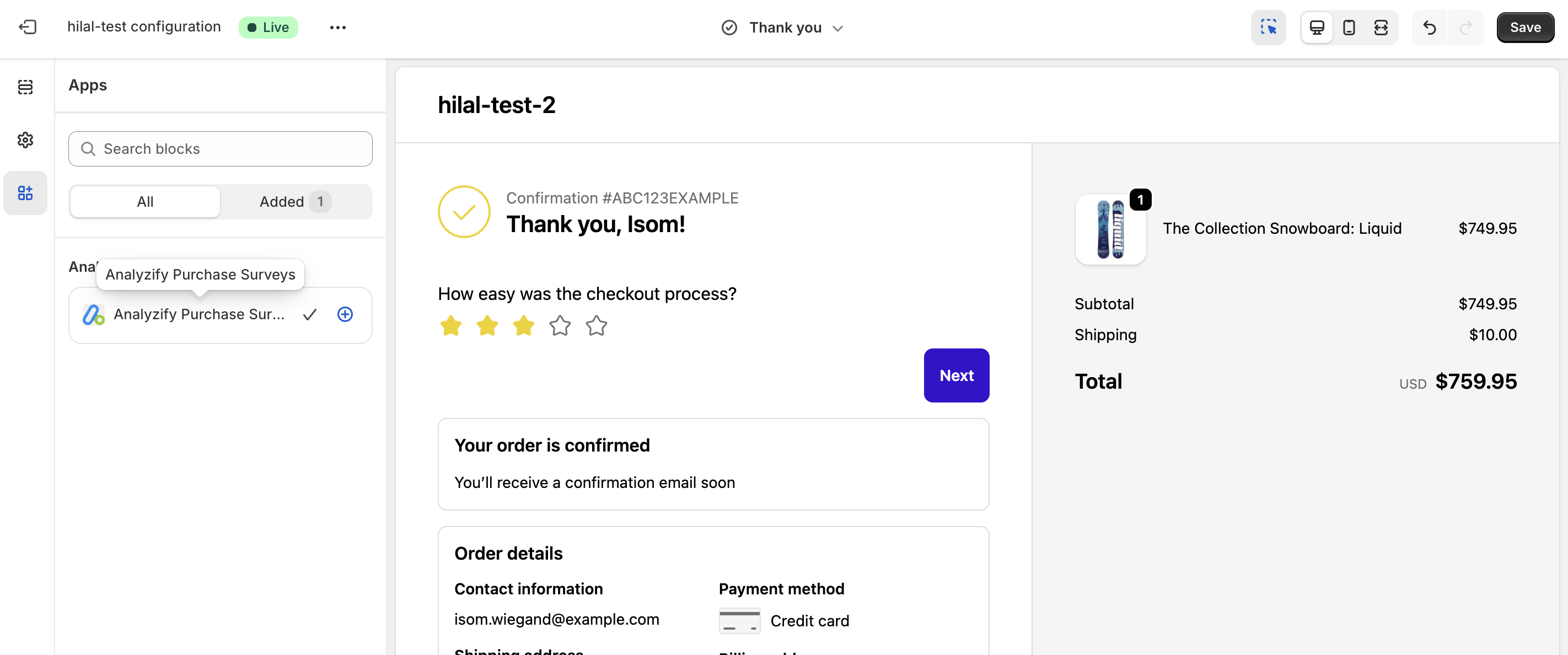Click the undo icon
Image resolution: width=1568 pixels, height=655 pixels.
(x=1430, y=28)
